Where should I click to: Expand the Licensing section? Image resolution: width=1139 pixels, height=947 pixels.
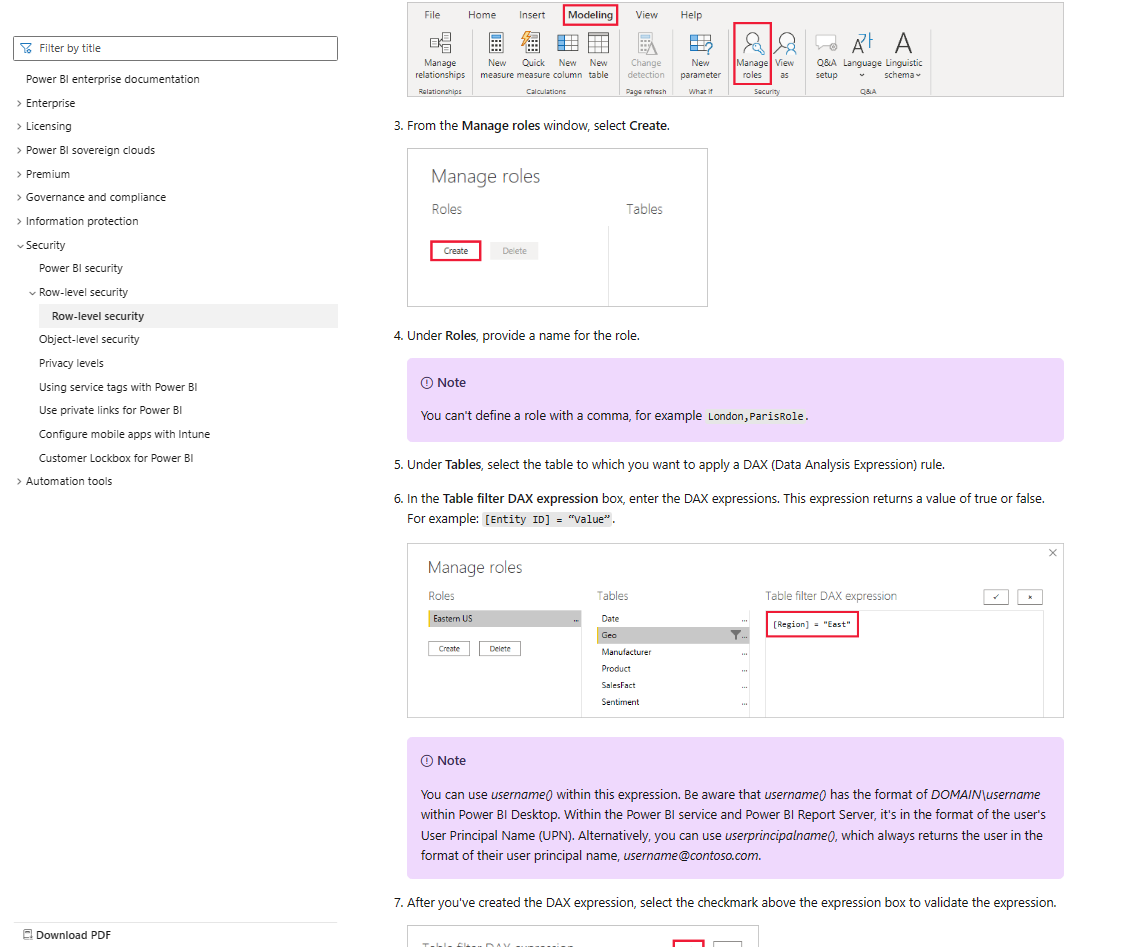20,126
